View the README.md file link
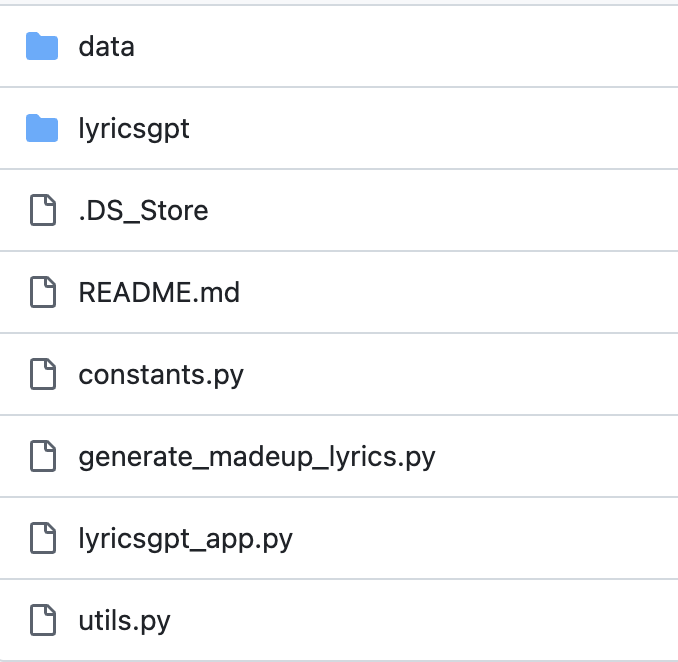The height and width of the screenshot is (662, 678). pos(159,292)
